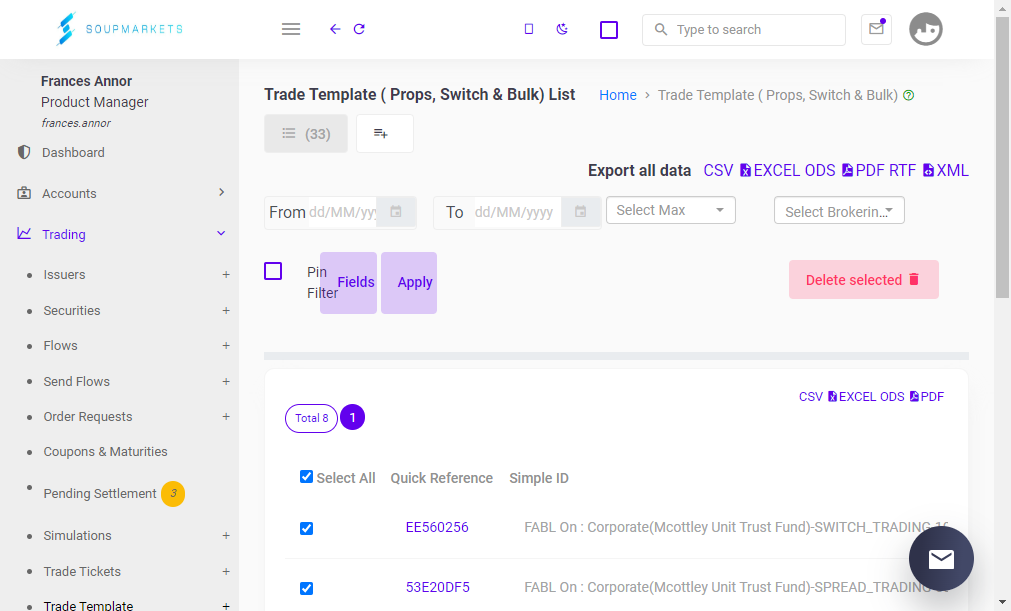
Task: Open Coupons & Maturities menu item
Action: [x=105, y=452]
